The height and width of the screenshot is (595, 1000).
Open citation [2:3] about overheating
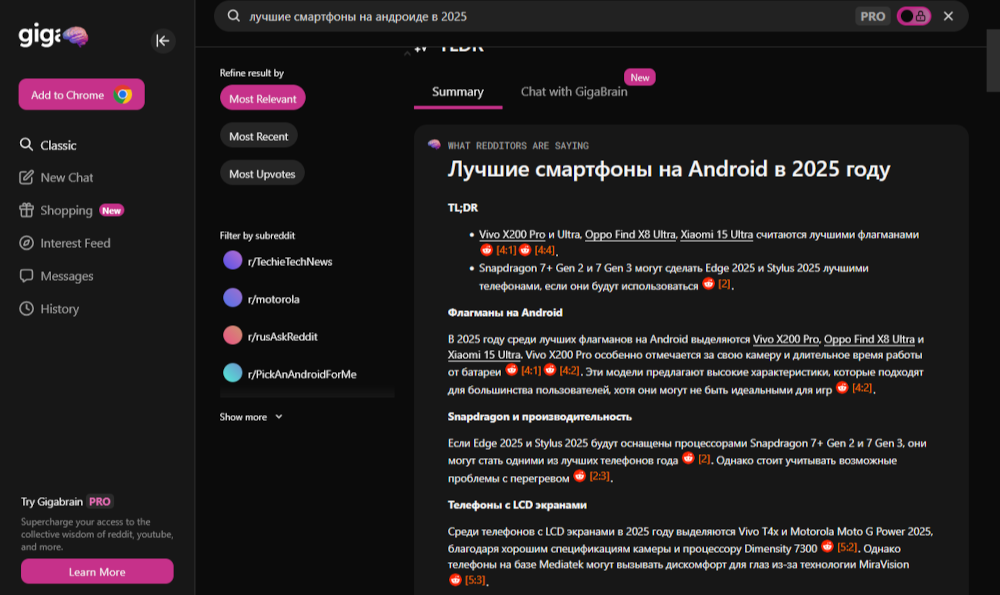click(599, 476)
